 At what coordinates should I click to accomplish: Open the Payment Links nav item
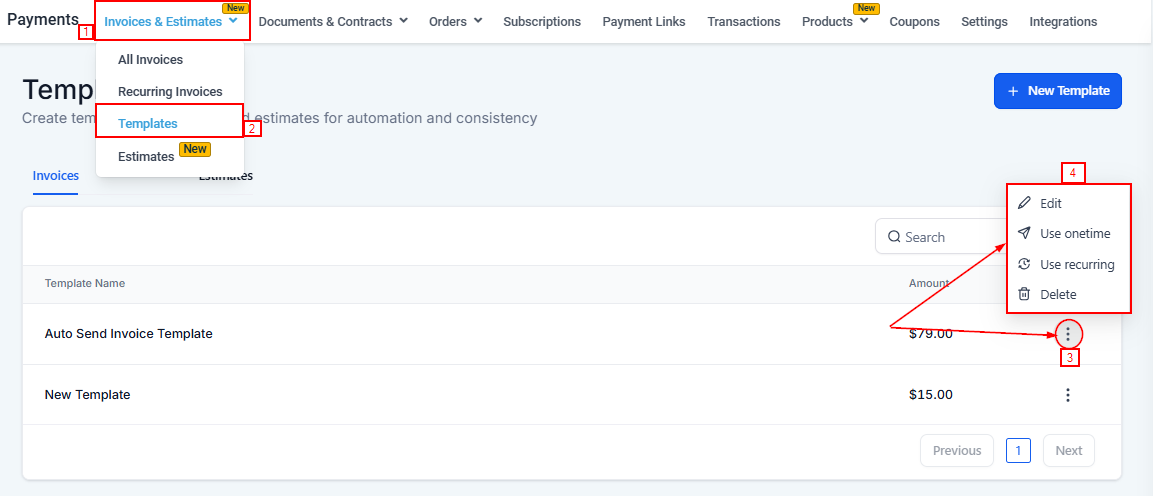[x=643, y=21]
